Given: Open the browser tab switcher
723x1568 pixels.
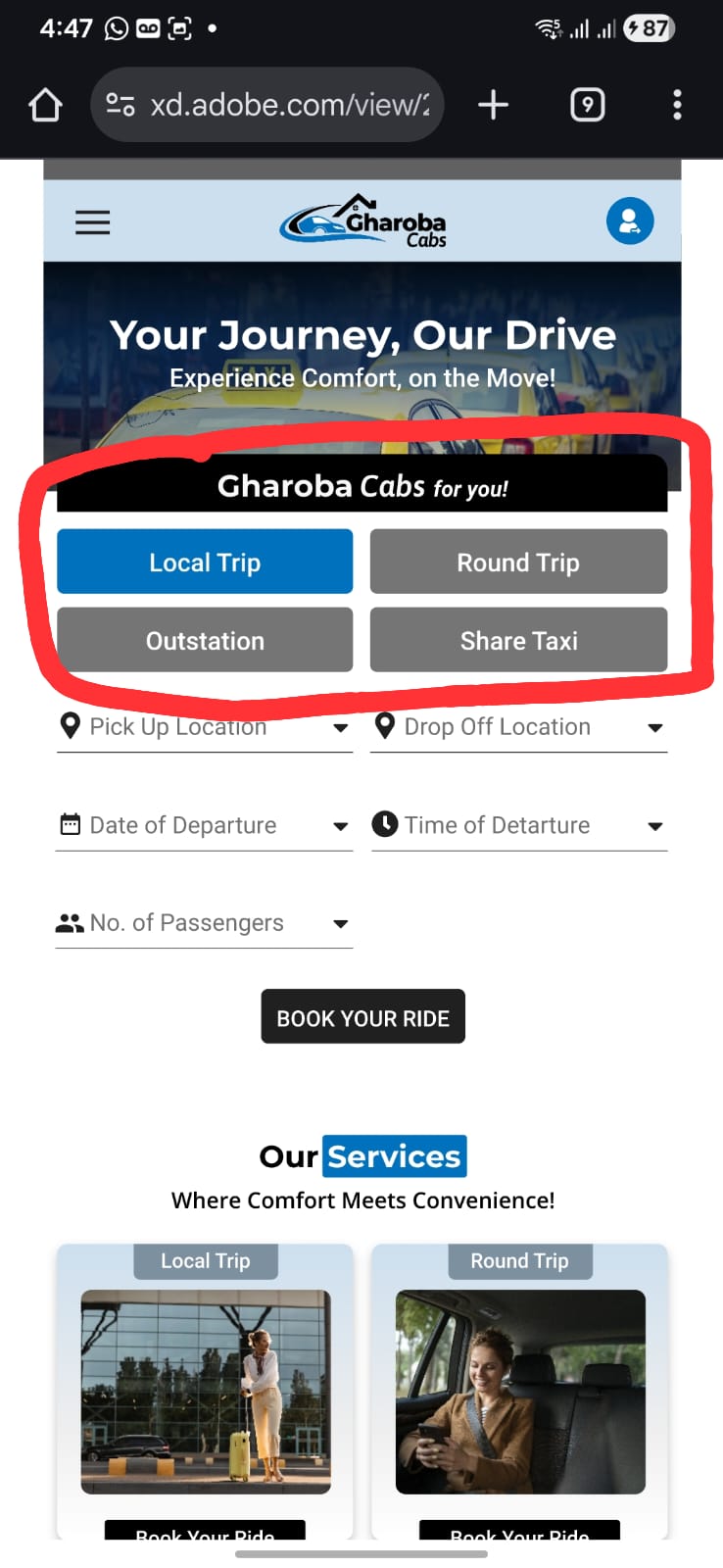Looking at the screenshot, I should [x=587, y=105].
